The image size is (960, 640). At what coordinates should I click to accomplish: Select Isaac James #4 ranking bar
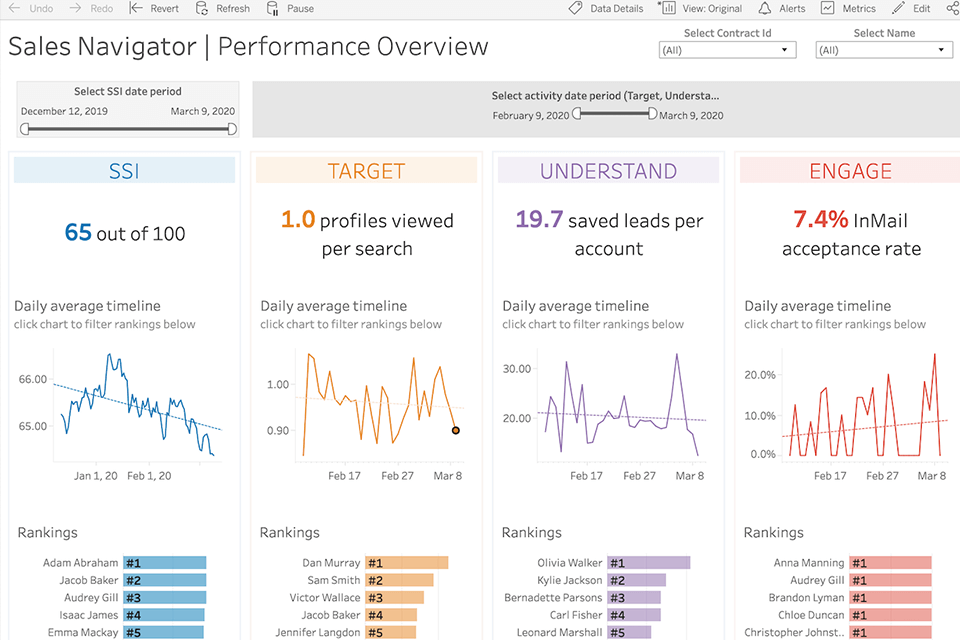point(164,615)
